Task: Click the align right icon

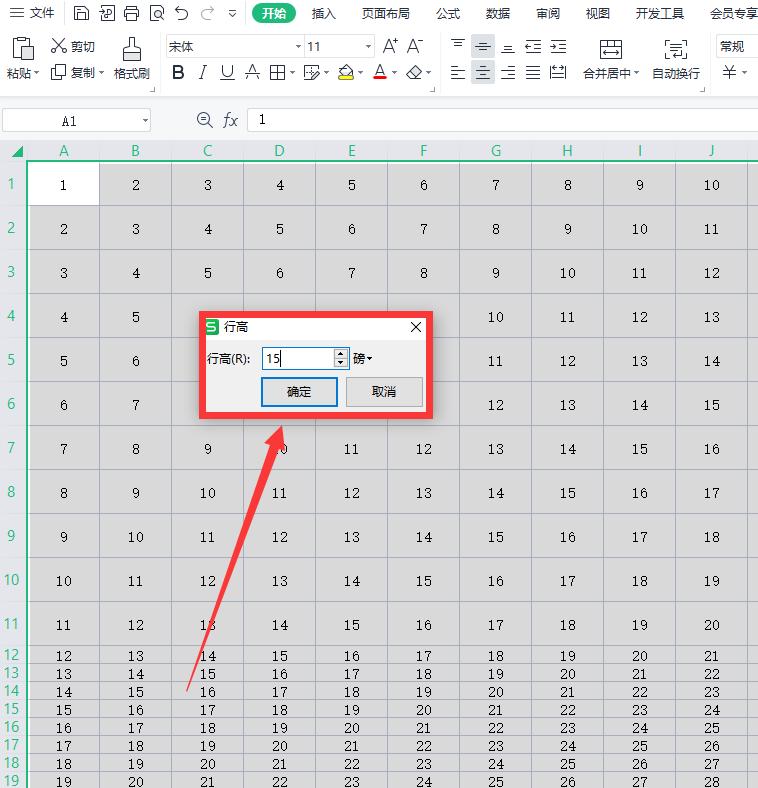Action: [x=508, y=73]
